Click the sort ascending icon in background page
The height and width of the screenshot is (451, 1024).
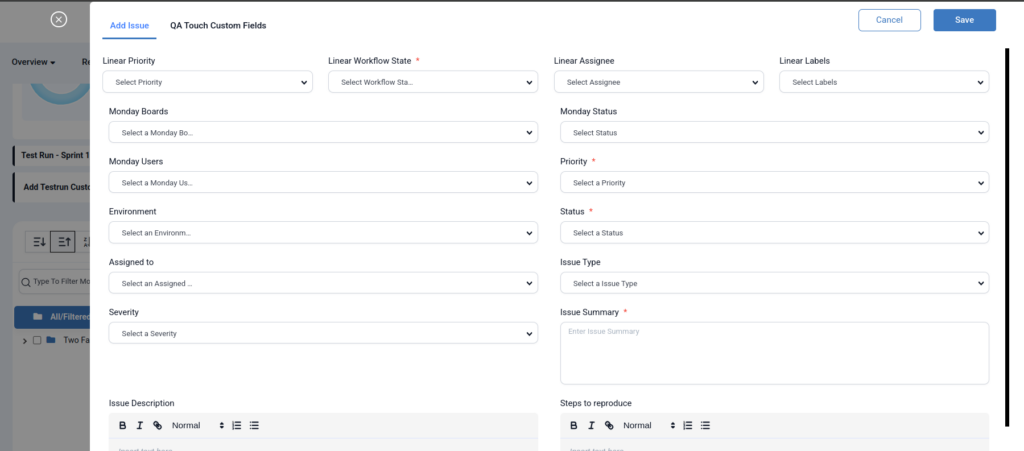[63, 241]
